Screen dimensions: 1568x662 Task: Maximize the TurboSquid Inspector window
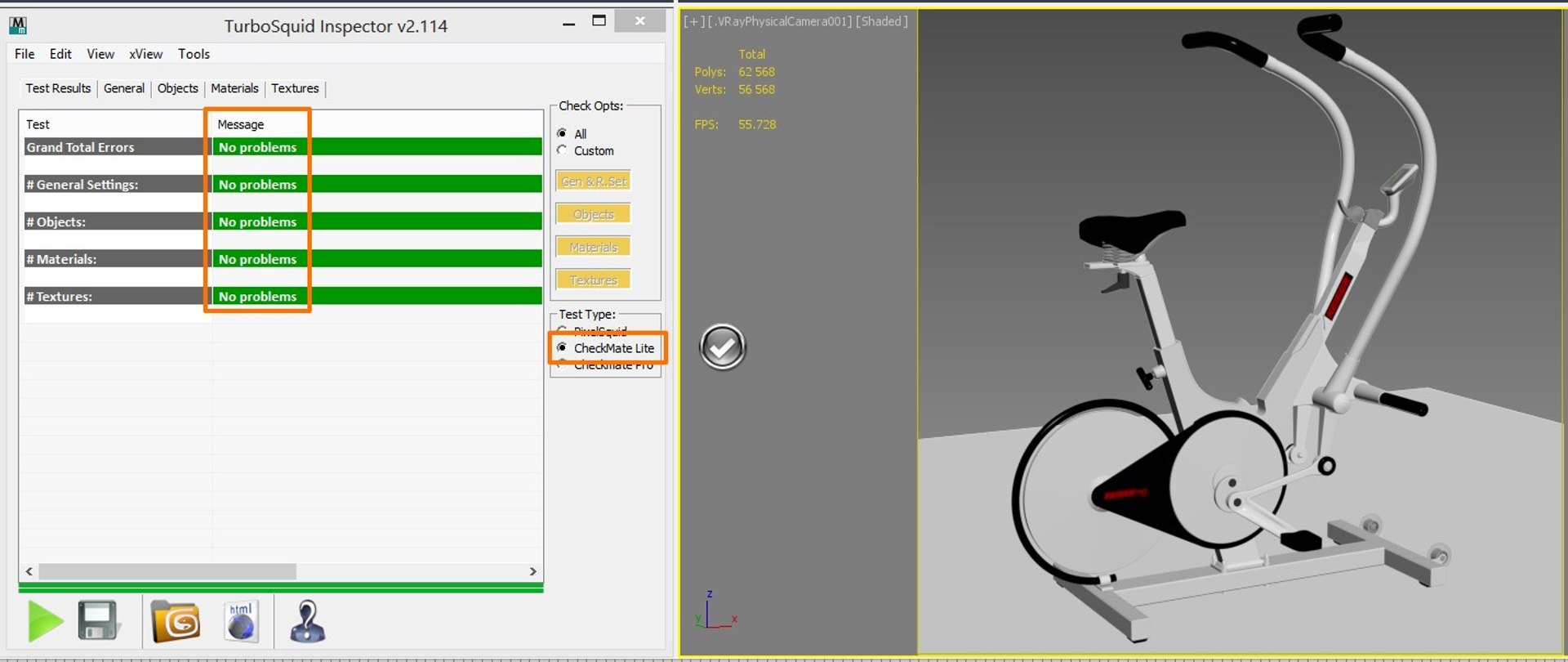599,21
